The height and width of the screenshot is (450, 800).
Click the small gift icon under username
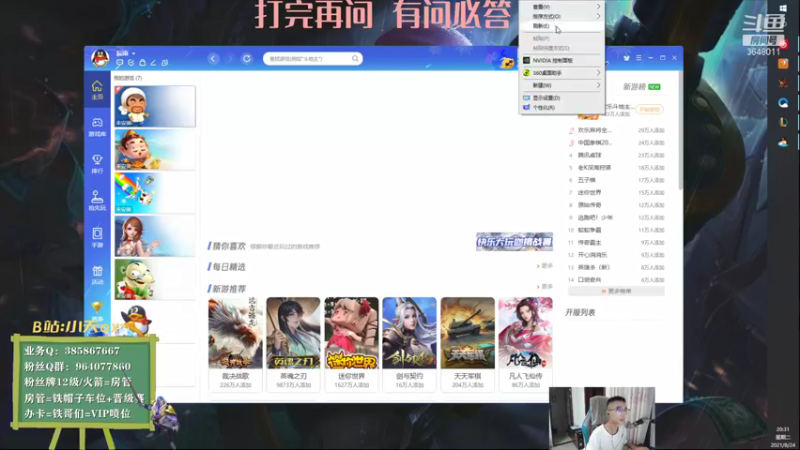pyautogui.click(x=164, y=63)
